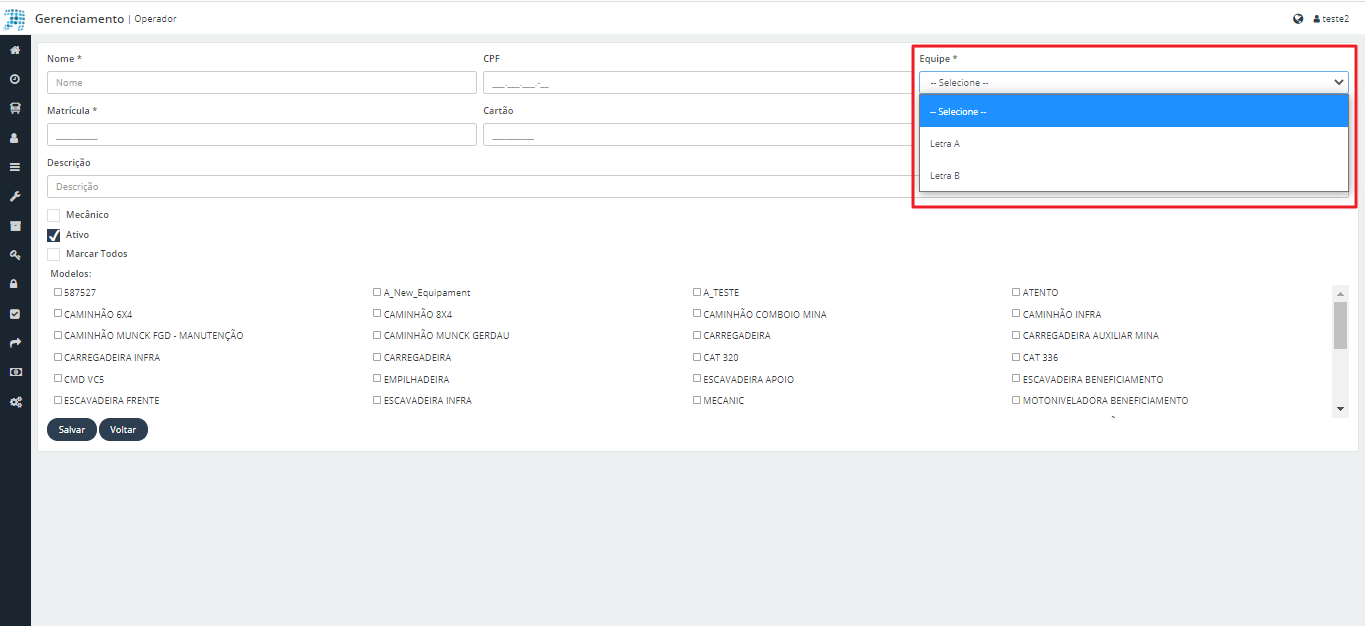
Task: Check the CAT 336 checkbox
Action: pyautogui.click(x=1016, y=357)
